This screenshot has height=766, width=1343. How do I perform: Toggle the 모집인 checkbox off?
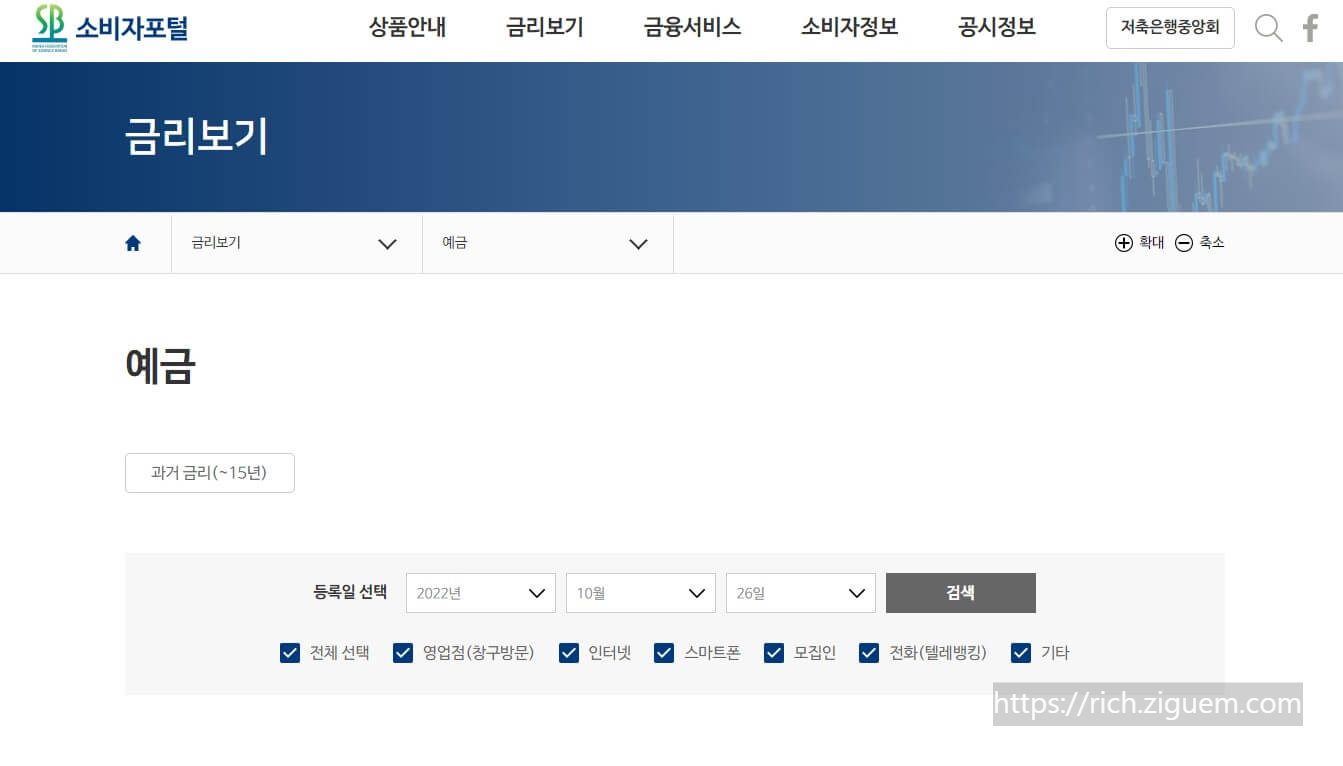[x=773, y=652]
